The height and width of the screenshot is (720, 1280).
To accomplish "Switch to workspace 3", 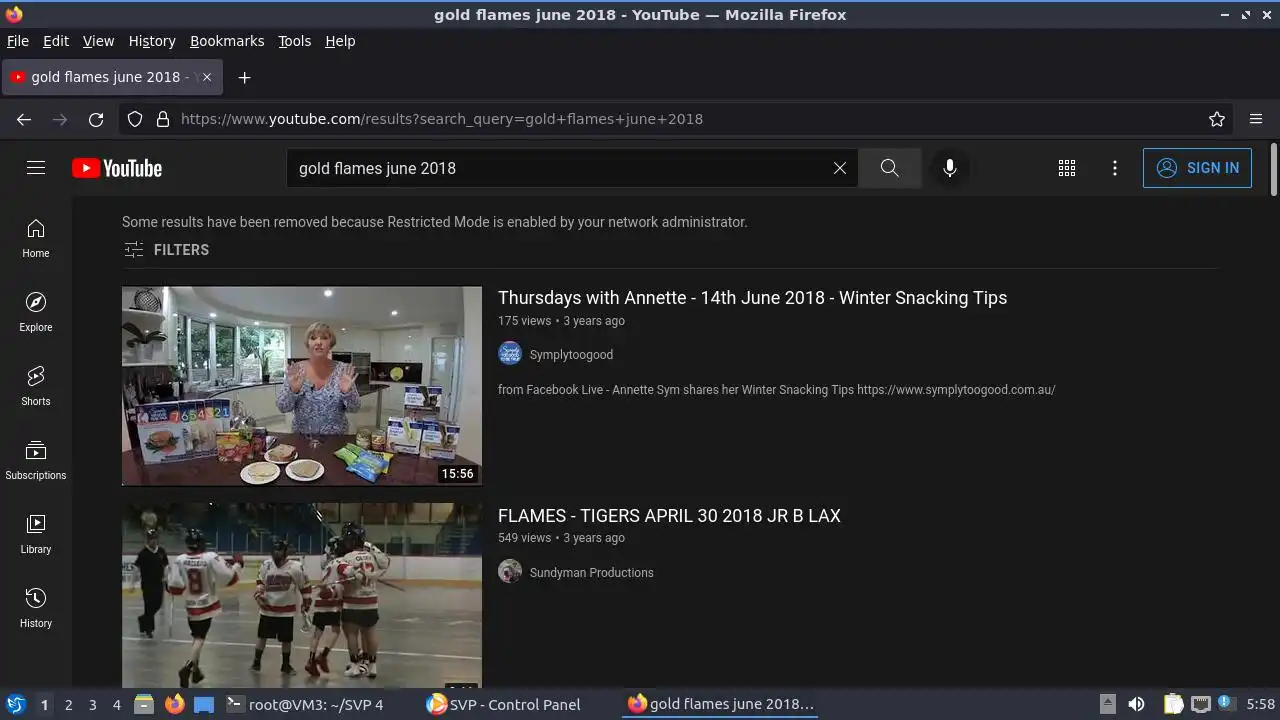I will coord(92,705).
